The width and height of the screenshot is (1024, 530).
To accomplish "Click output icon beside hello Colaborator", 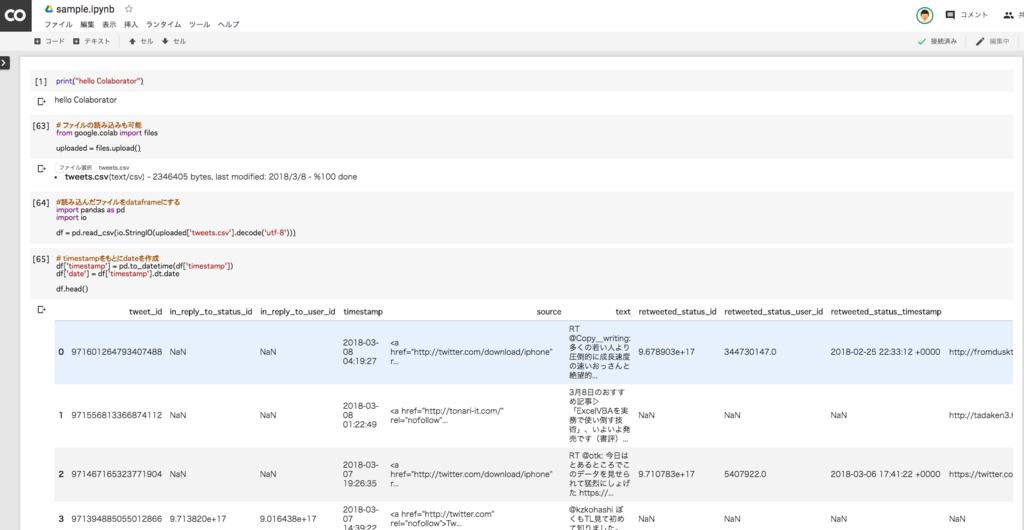I will click(x=42, y=101).
